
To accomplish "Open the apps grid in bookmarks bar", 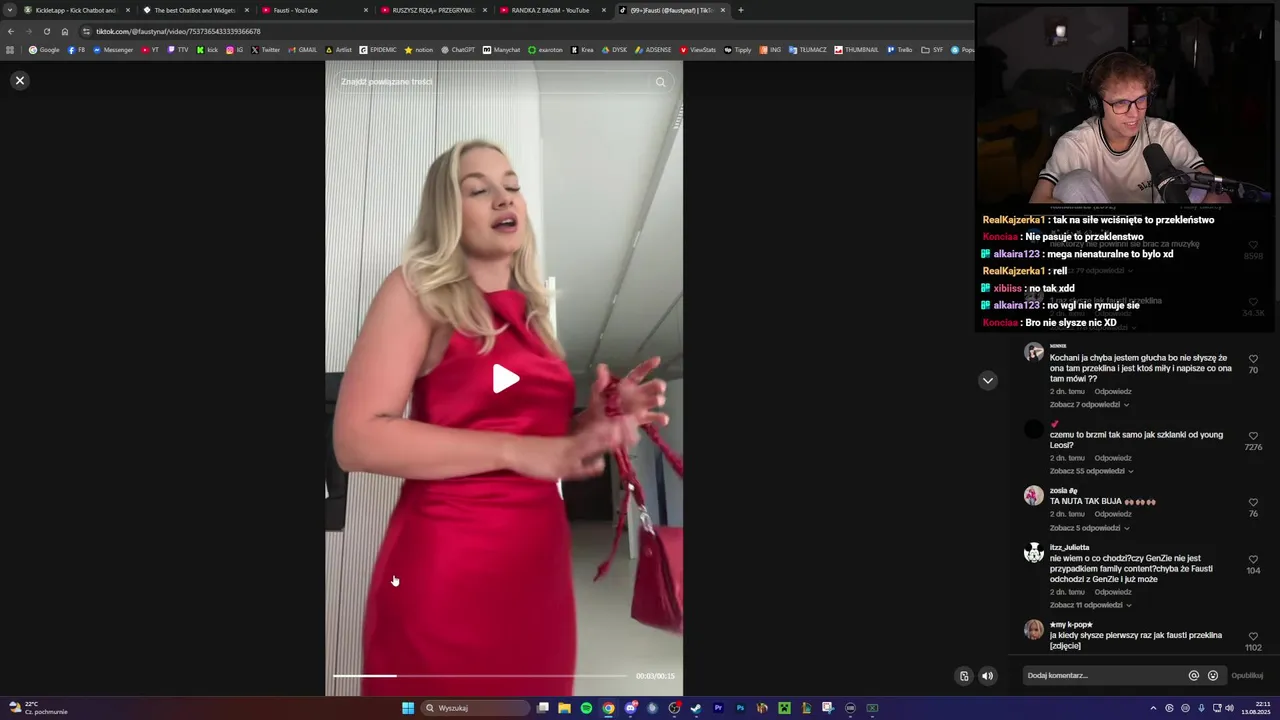I will coord(10,50).
